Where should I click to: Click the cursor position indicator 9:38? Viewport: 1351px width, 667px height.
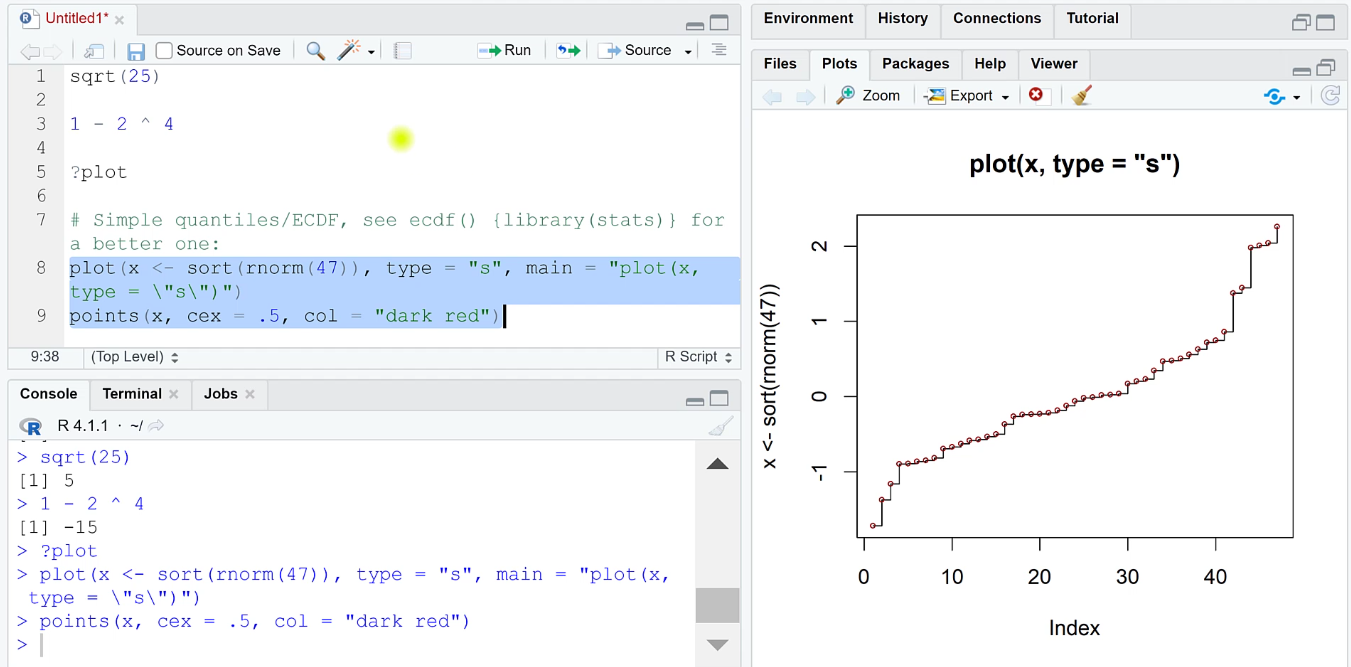point(45,357)
